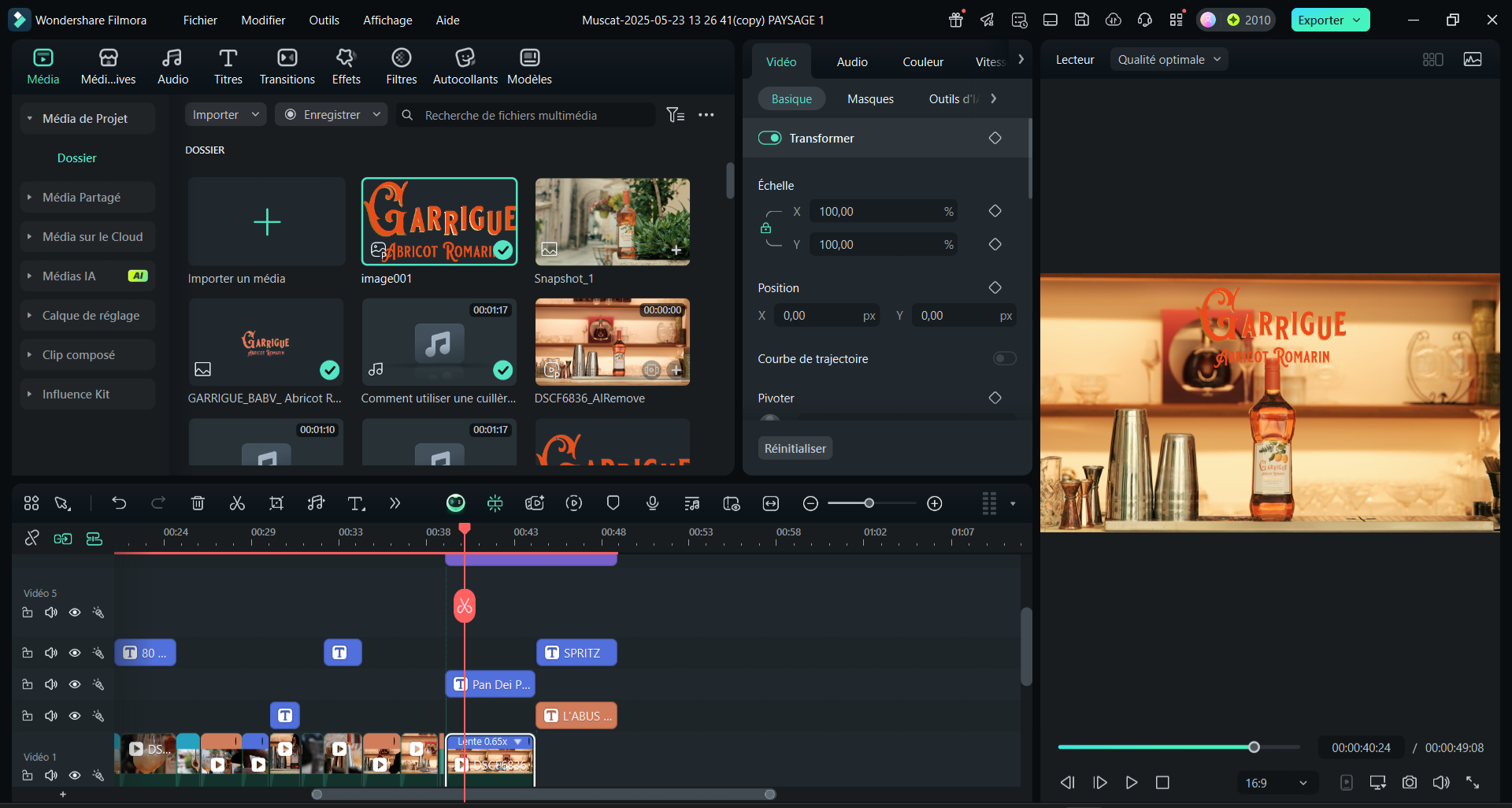Viewport: 1512px width, 808px height.
Task: Open the Titres panel
Action: coord(228,66)
